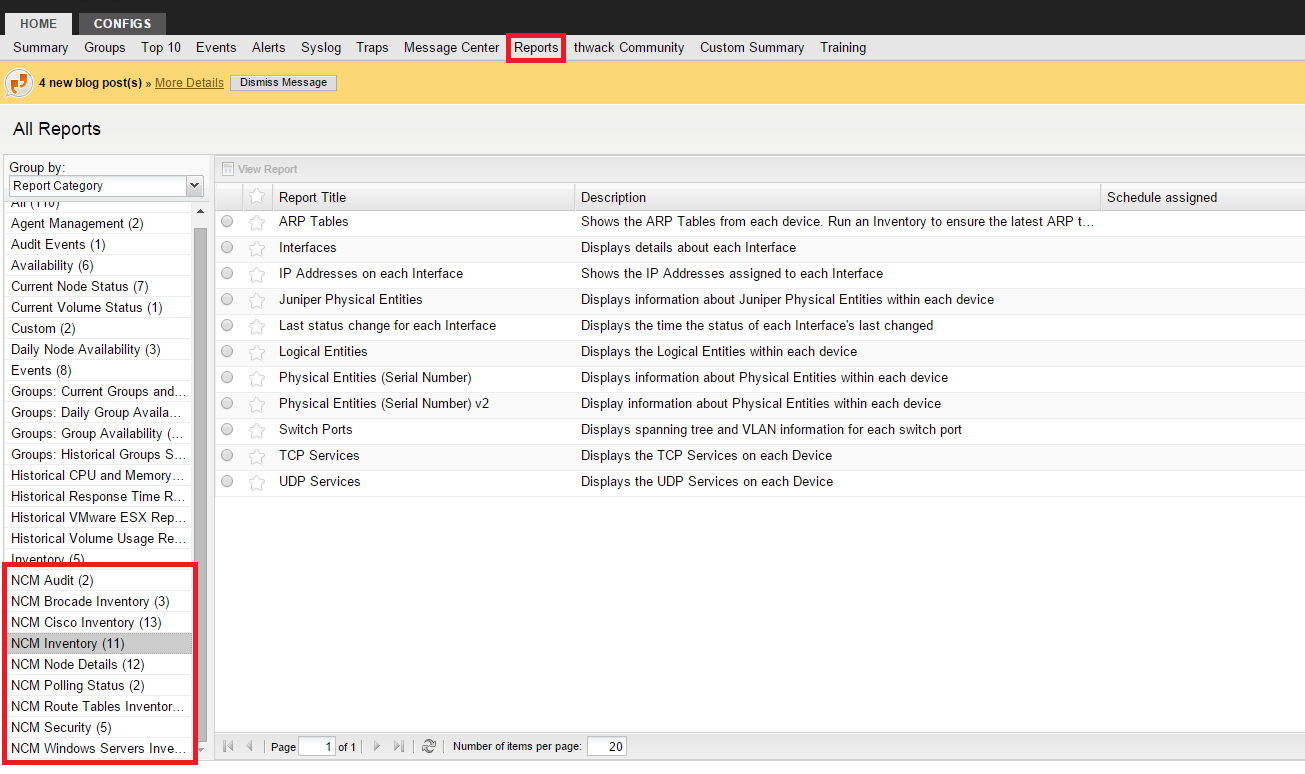Switch to the CONFIGS tab
Viewport: 1305px width, 774px height.
122,24
